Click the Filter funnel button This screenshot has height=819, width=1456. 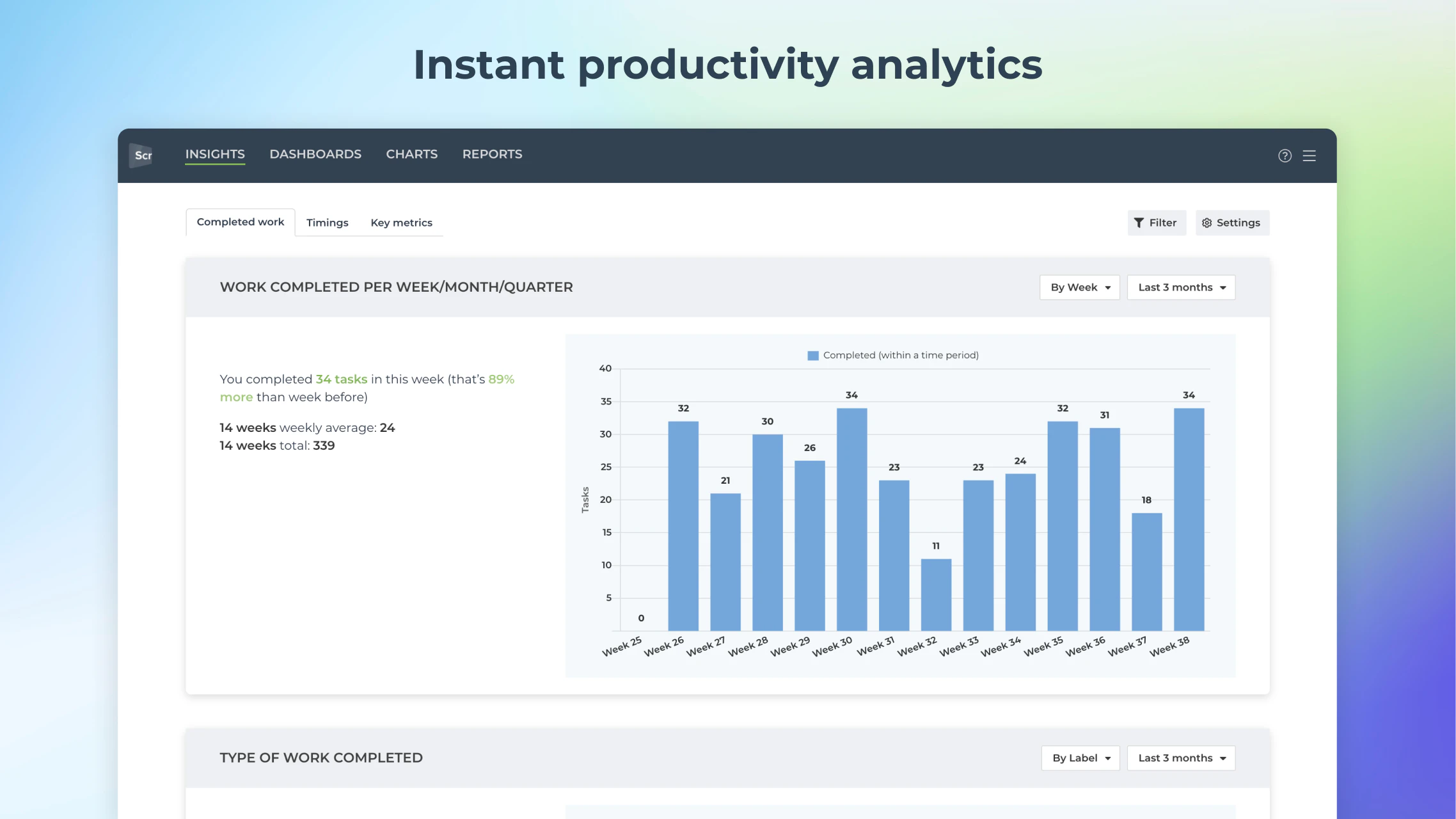[x=1156, y=223]
